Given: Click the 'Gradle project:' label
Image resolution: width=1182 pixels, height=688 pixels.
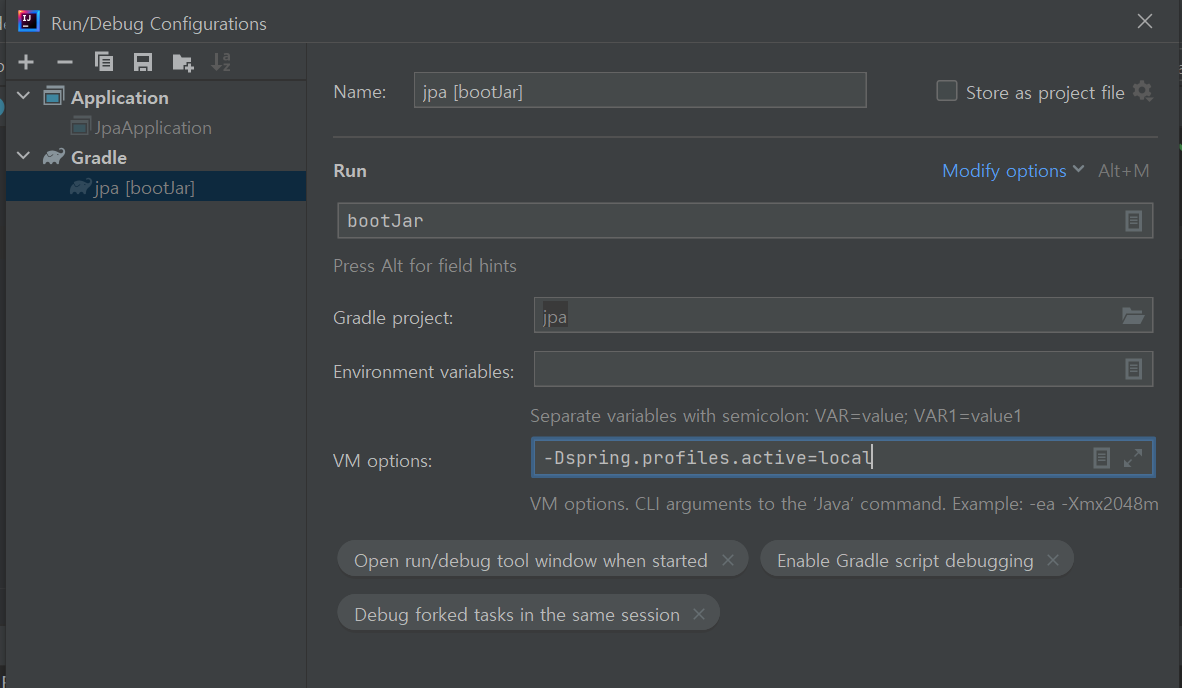Looking at the screenshot, I should click(x=393, y=318).
